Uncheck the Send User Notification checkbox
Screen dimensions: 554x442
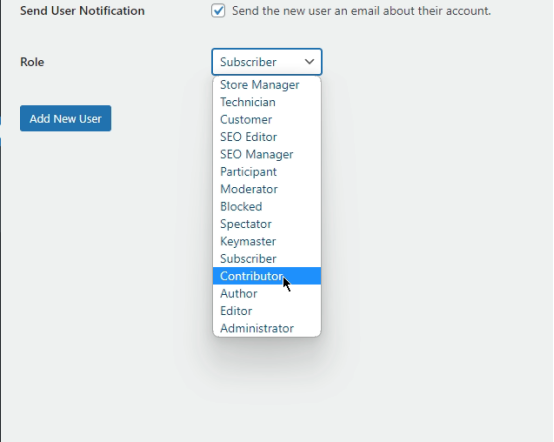pyautogui.click(x=218, y=11)
